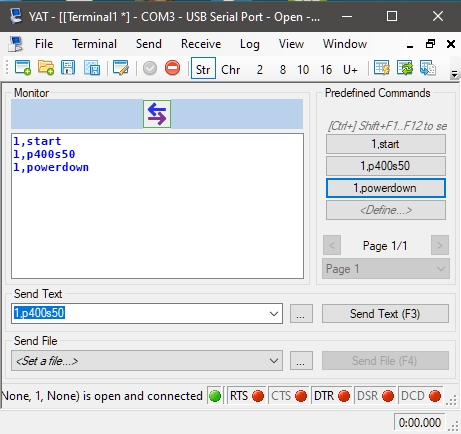Select hexadecimal radix 16 in toolbar

(x=326, y=69)
